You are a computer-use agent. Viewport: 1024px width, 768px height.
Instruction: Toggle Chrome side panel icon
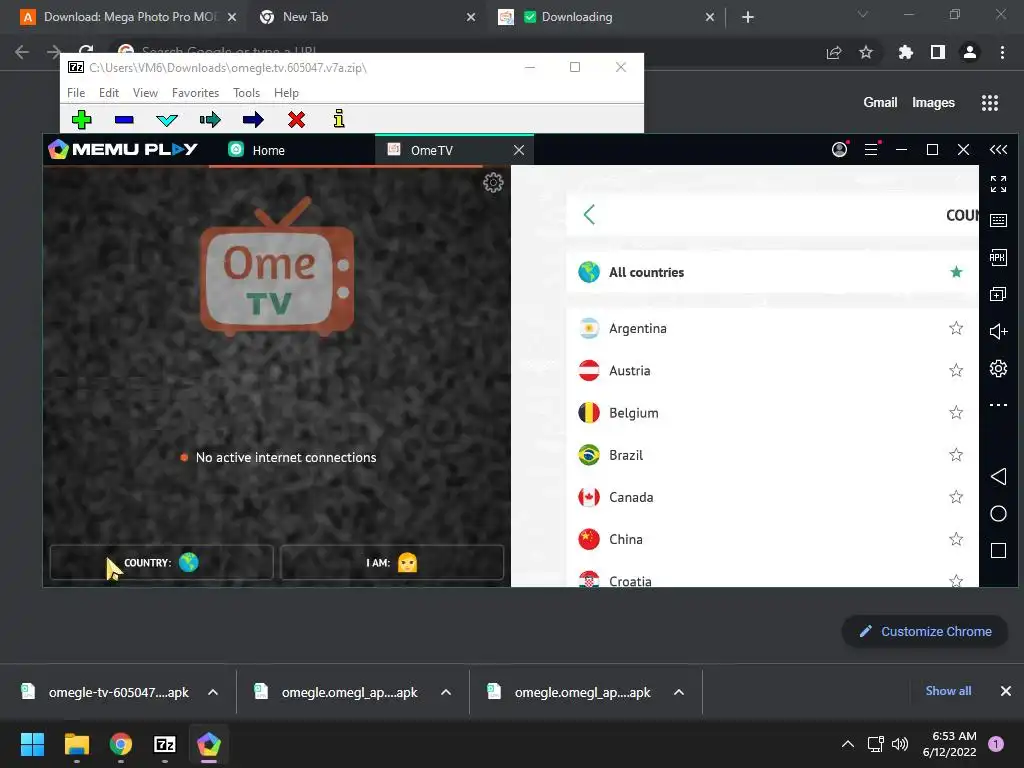(x=938, y=52)
